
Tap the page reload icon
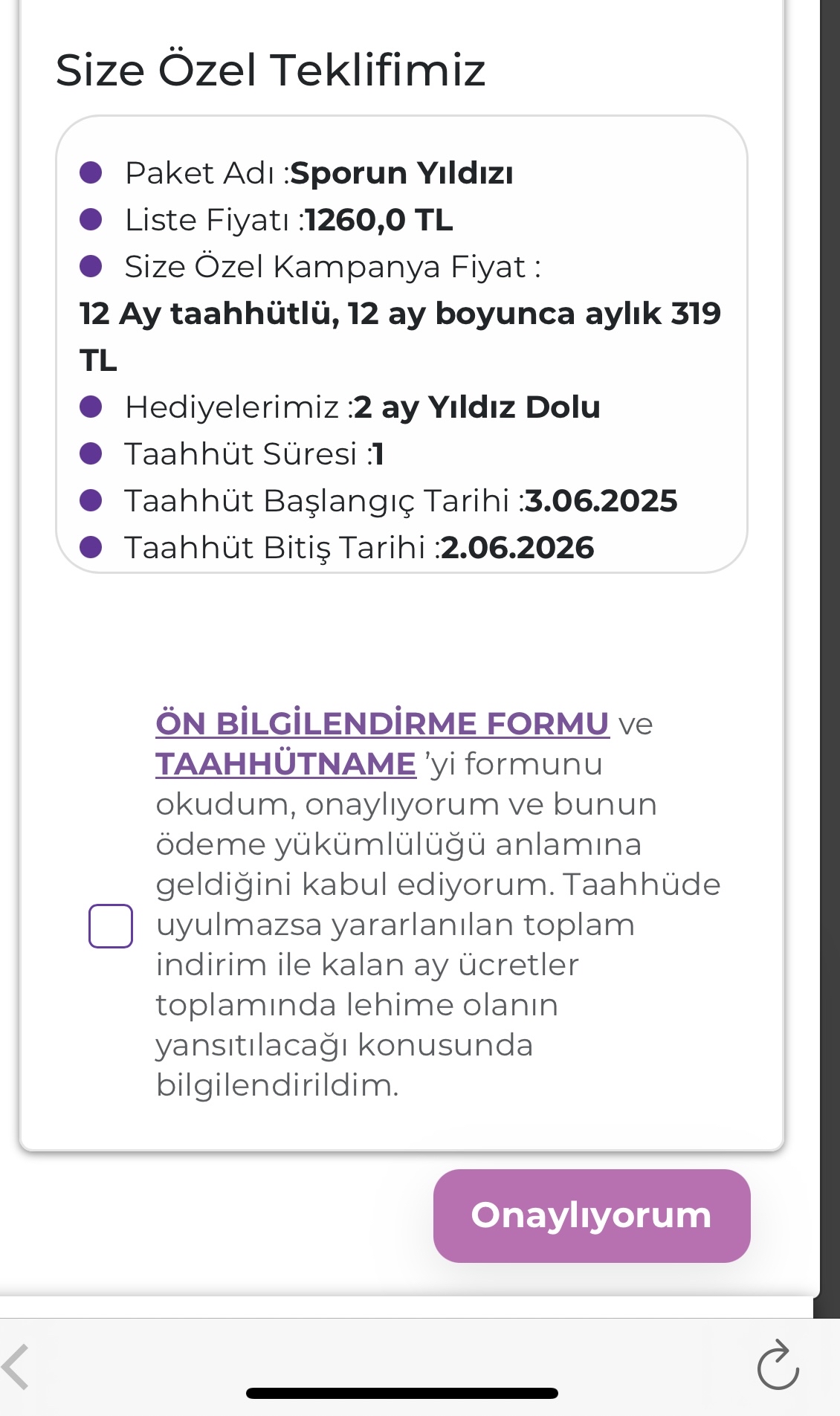tap(778, 1366)
